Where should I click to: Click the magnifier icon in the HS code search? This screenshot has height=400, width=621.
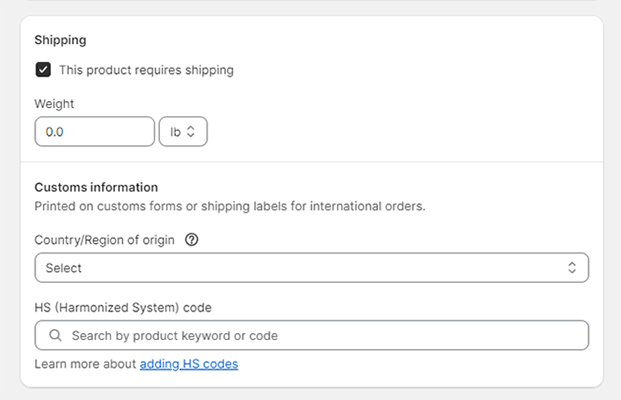(55, 336)
